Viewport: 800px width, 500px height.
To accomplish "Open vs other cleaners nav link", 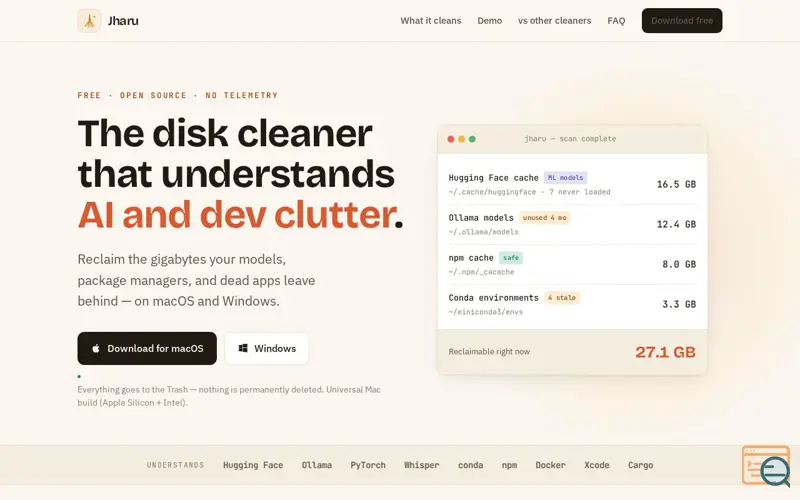I will point(554,21).
